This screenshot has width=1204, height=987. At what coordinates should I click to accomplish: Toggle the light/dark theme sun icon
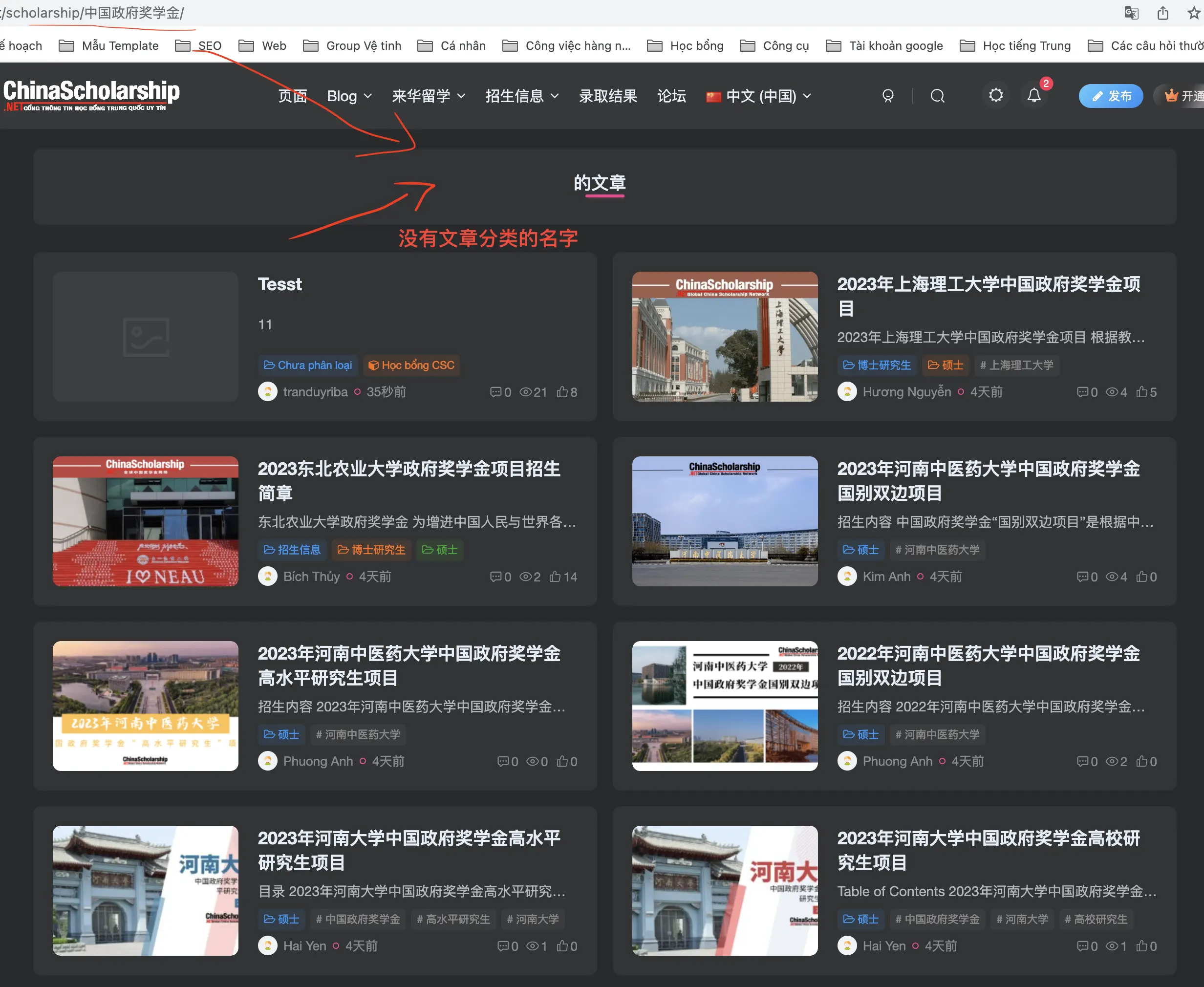click(x=996, y=95)
